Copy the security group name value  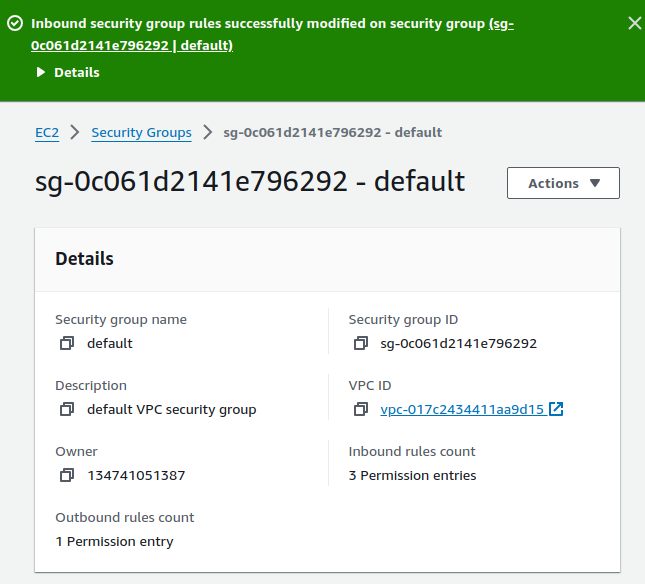pyautogui.click(x=67, y=344)
